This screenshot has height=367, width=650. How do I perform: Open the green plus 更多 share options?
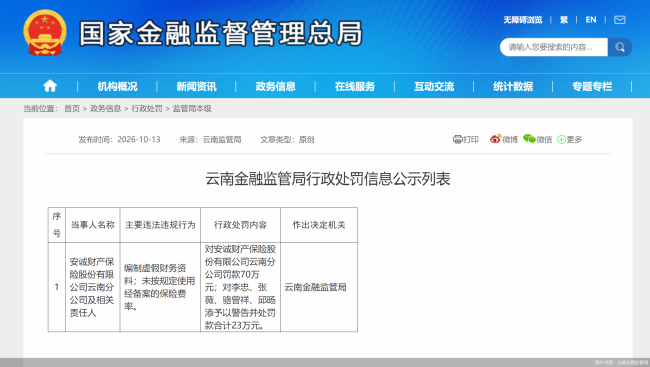click(570, 139)
